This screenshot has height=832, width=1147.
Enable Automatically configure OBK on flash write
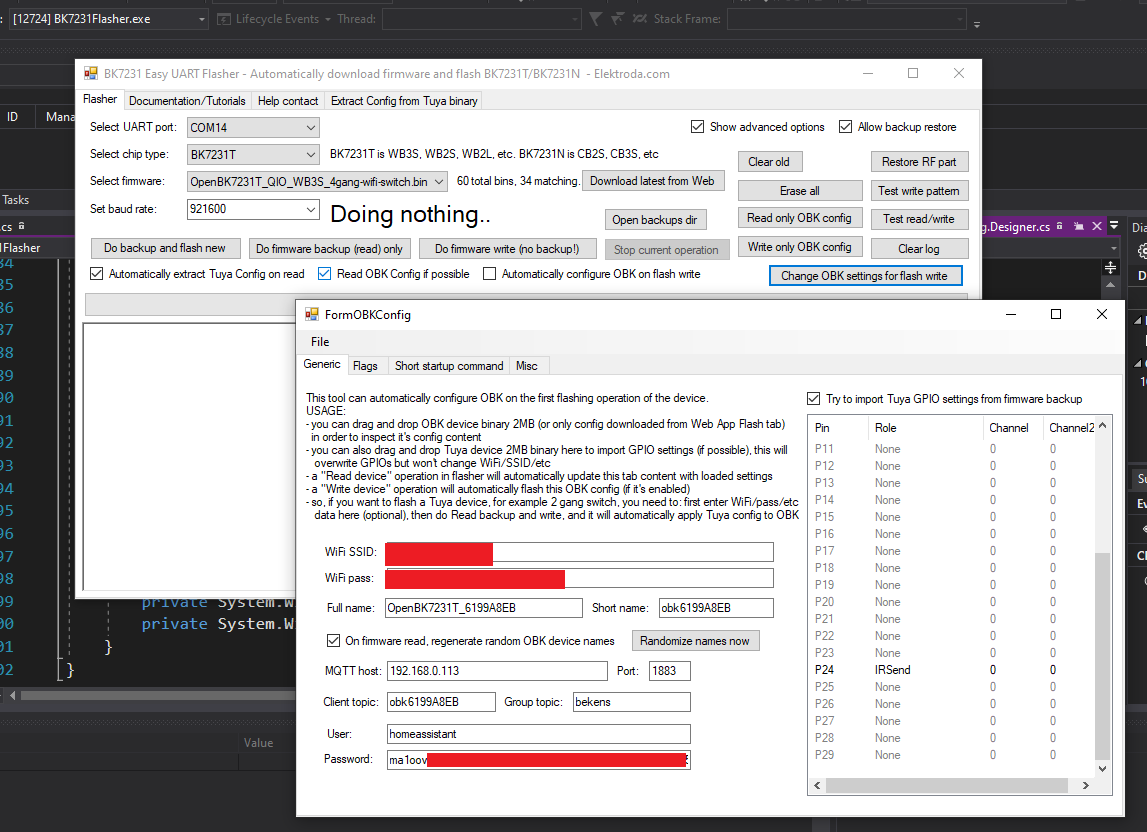pyautogui.click(x=489, y=274)
